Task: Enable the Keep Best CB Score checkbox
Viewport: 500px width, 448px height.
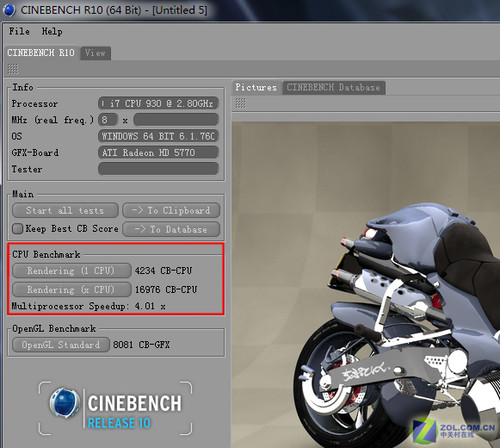Action: coord(17,229)
